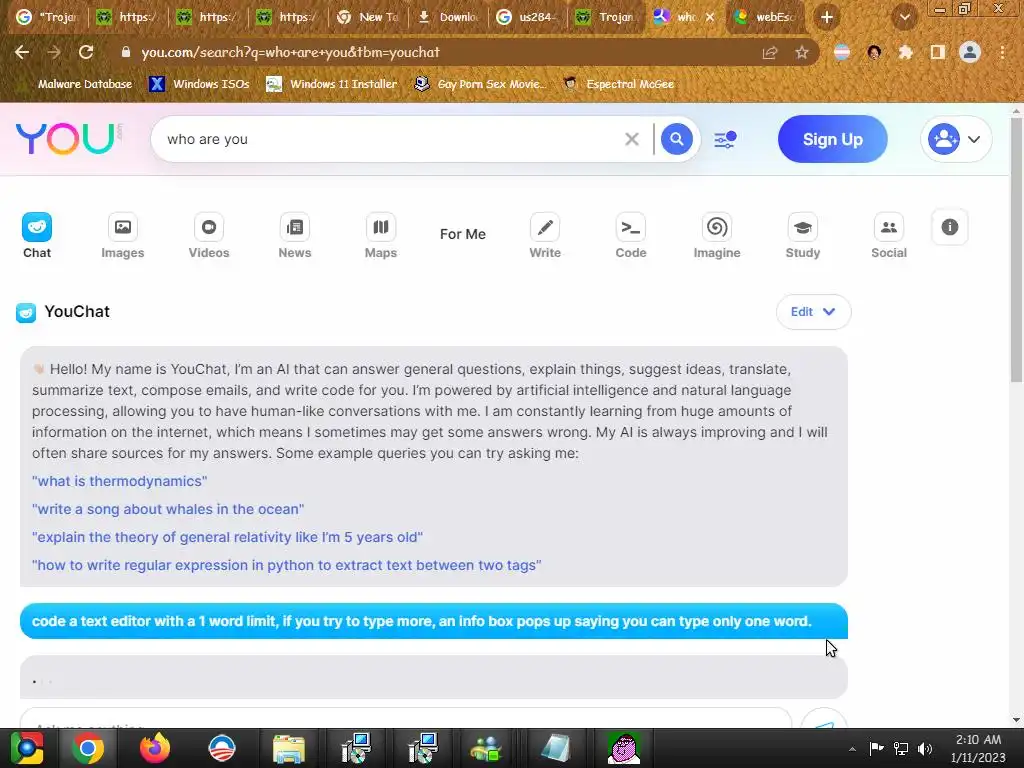Select the For Me tab

coord(462,234)
